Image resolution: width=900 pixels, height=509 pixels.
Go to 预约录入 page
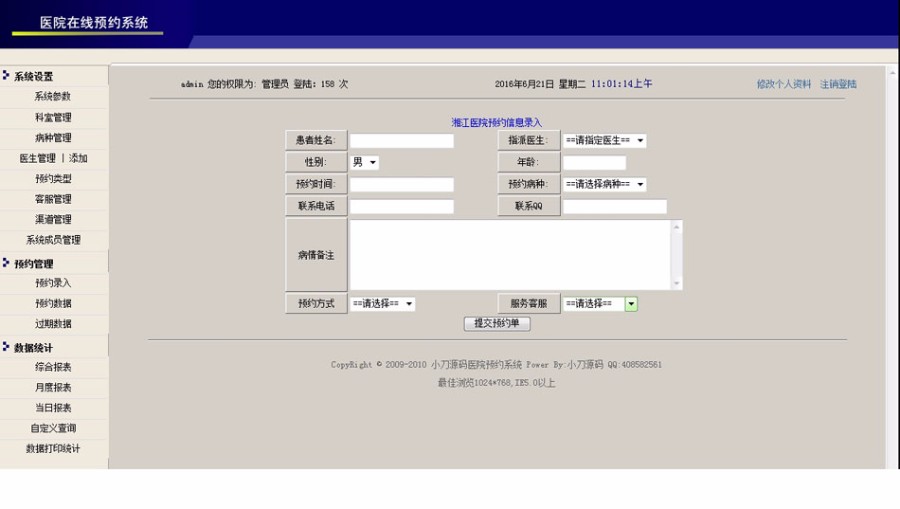pyautogui.click(x=53, y=283)
